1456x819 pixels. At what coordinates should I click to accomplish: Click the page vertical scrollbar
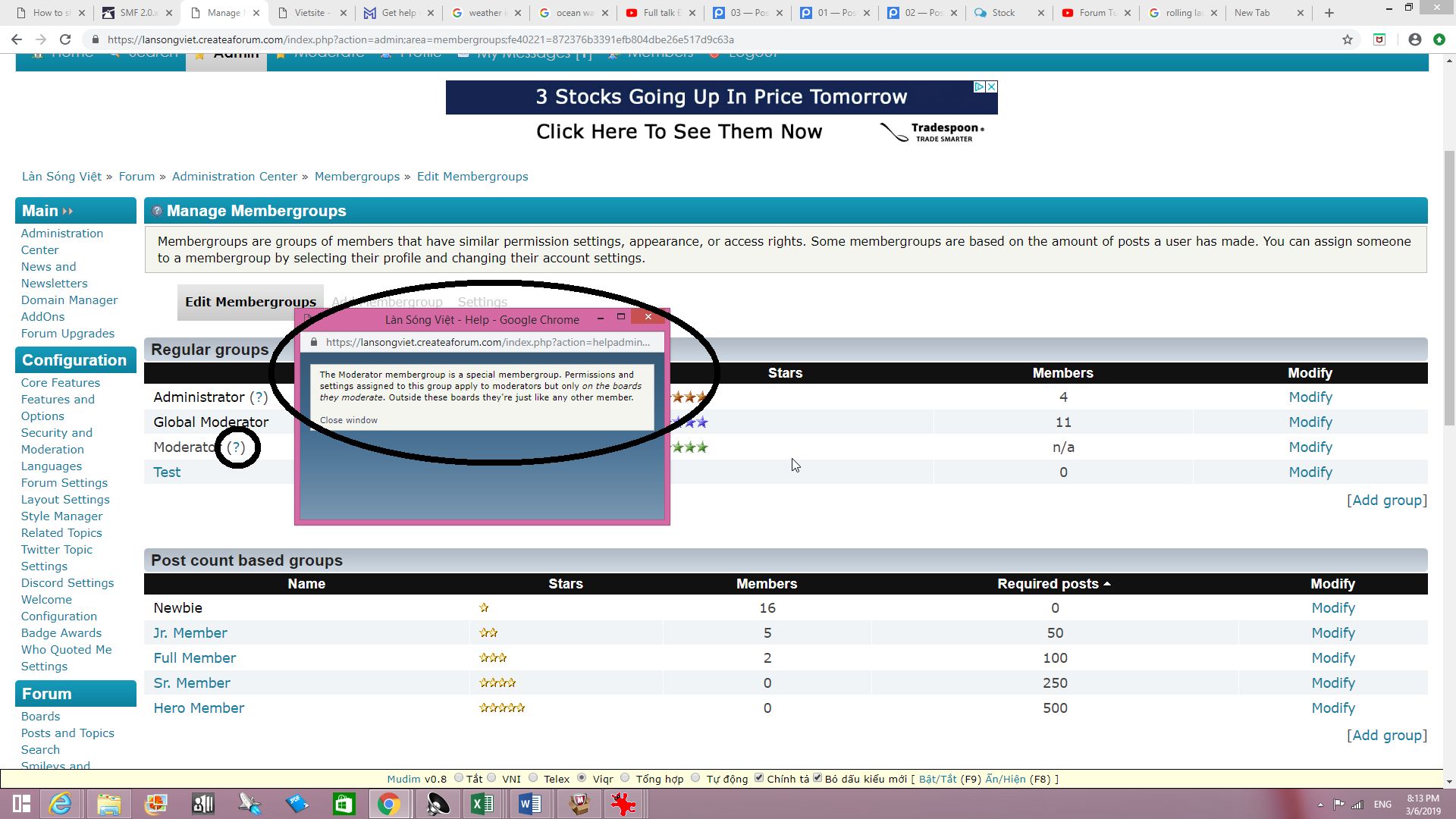(1449, 288)
